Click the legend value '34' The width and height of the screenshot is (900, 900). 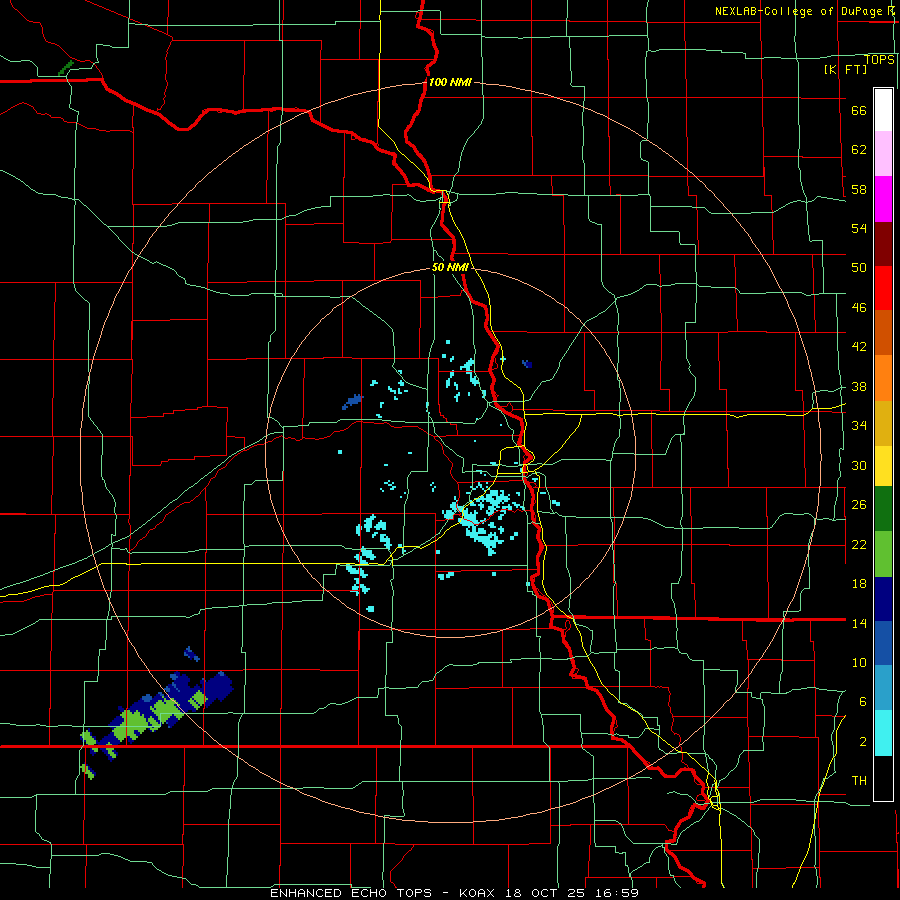pyautogui.click(x=859, y=426)
